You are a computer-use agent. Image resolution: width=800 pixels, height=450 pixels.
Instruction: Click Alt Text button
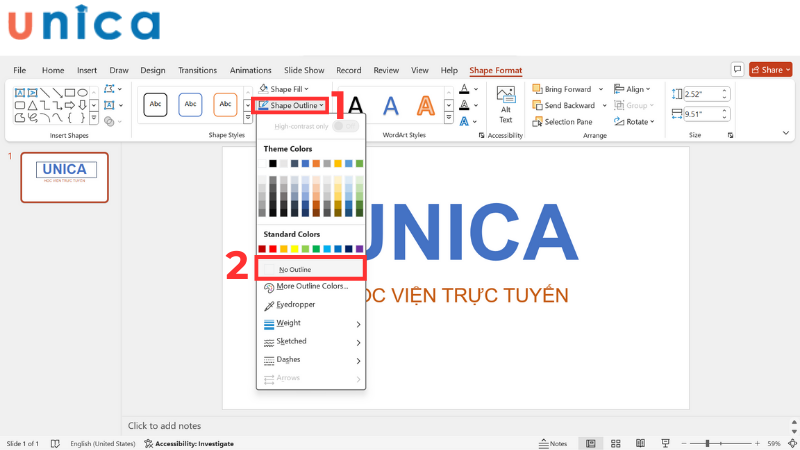click(506, 105)
